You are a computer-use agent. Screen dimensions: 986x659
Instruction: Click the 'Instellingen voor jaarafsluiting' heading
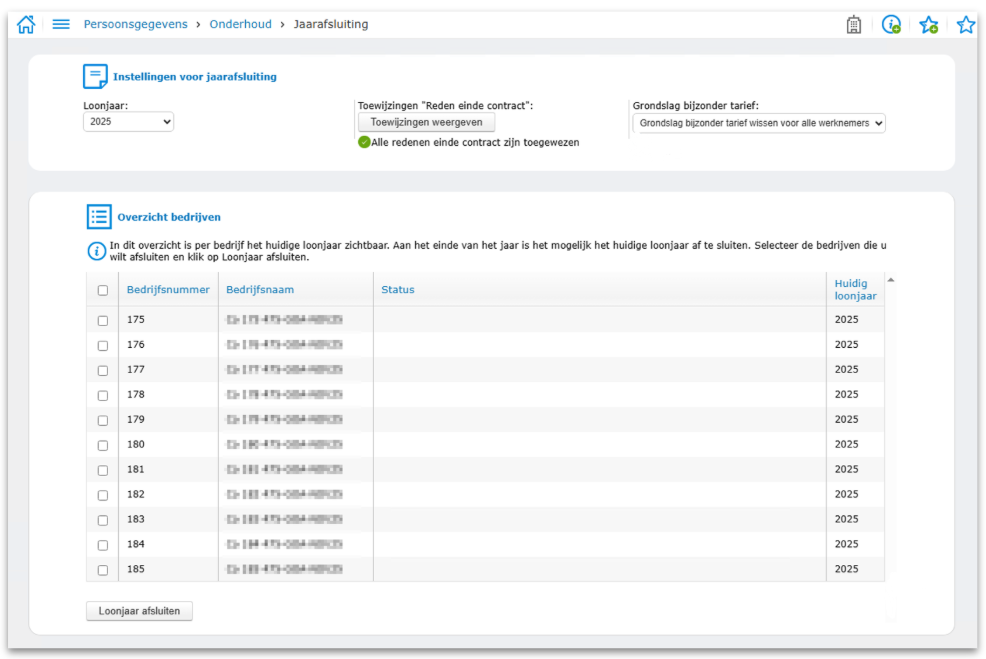195,77
